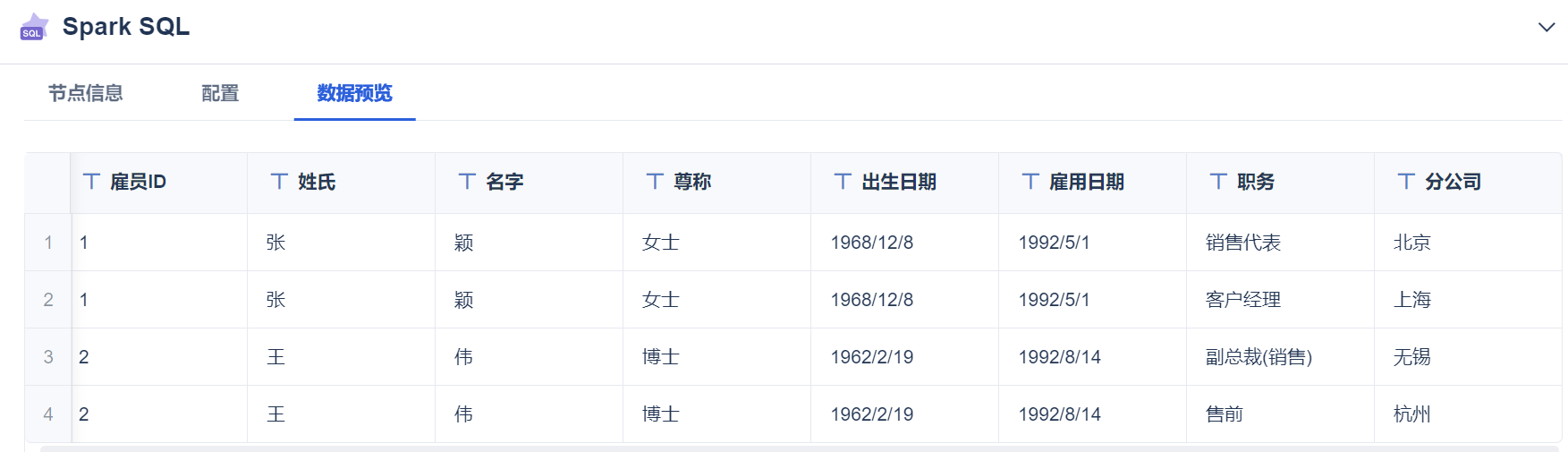The image size is (1568, 452).
Task: Click the text-type icon beside 雇员ID
Action: click(x=91, y=182)
